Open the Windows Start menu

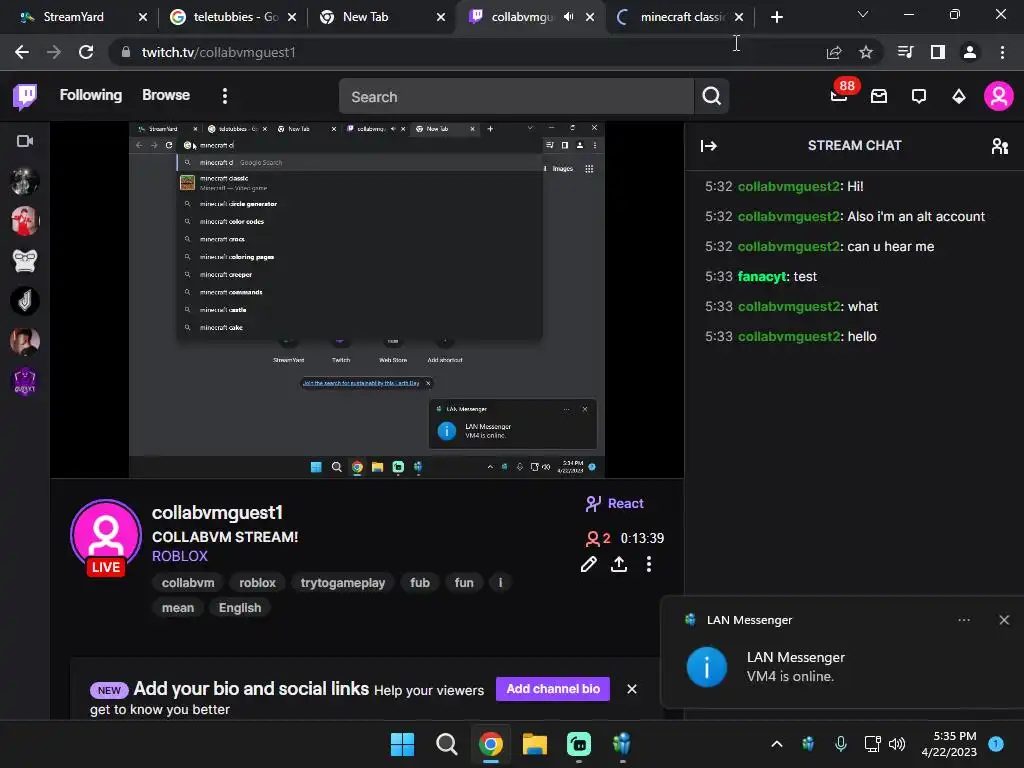[402, 744]
